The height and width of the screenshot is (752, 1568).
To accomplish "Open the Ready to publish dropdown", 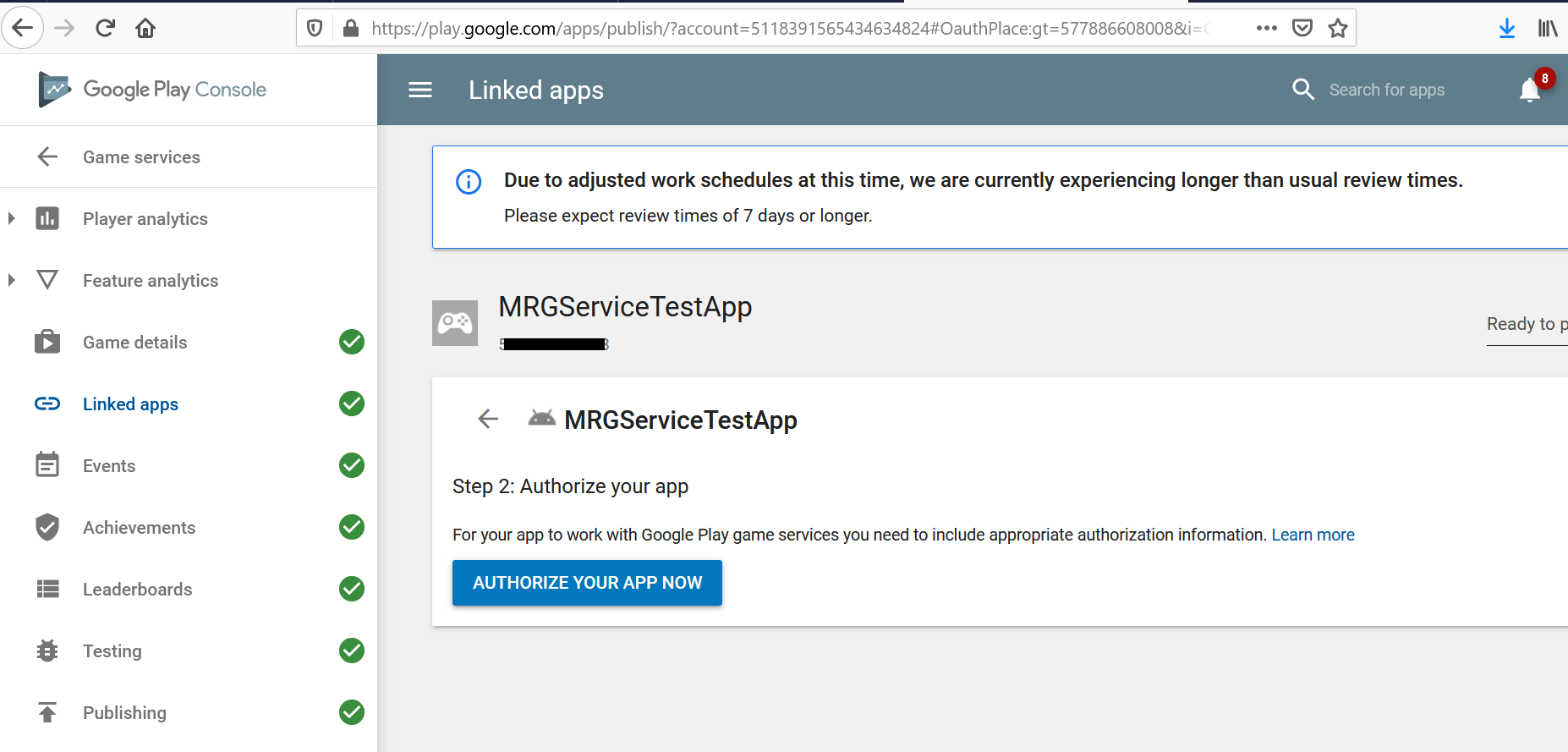I will tap(1527, 325).
